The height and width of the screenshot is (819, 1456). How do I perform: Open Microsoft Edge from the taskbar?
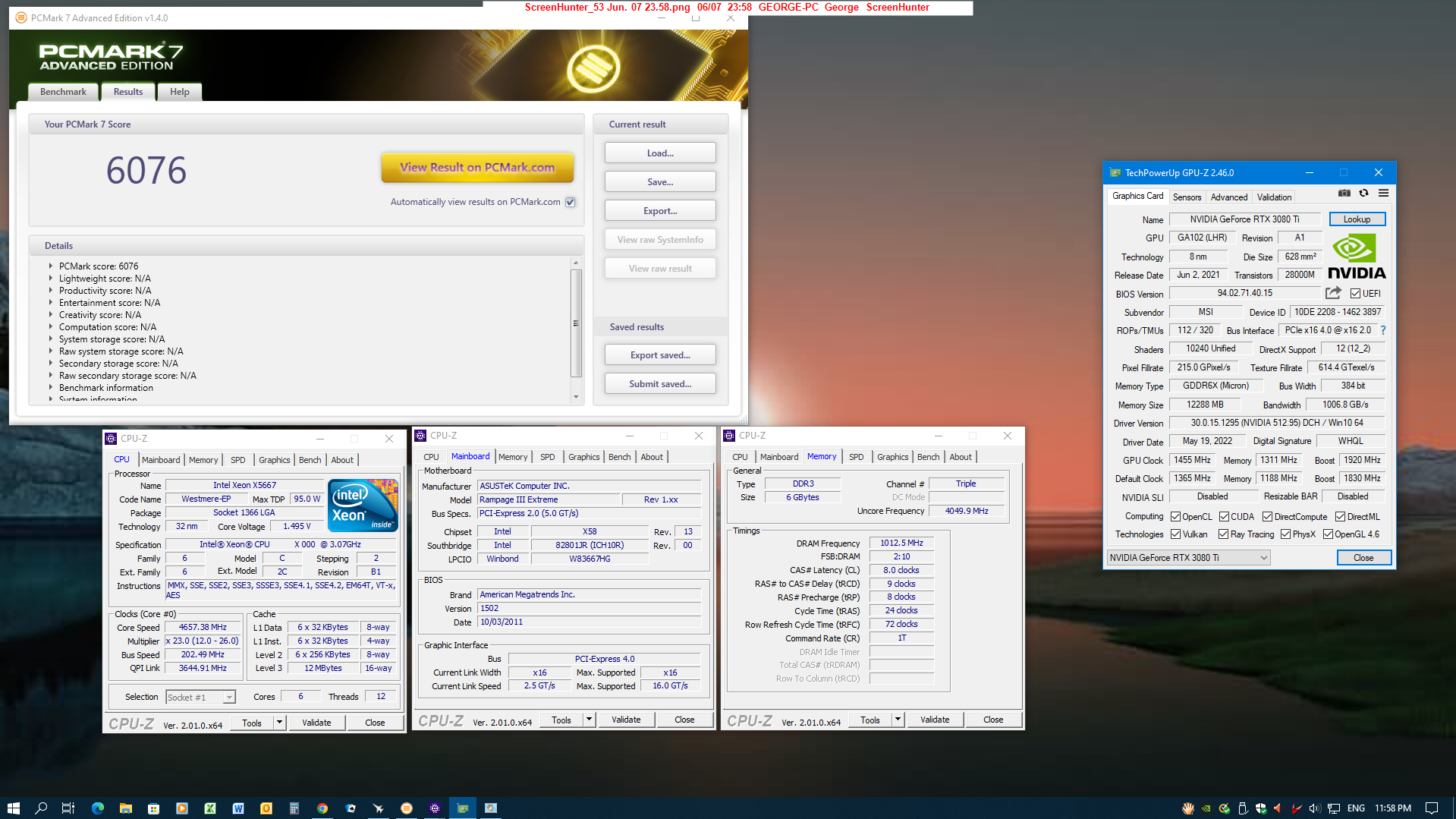click(x=98, y=808)
